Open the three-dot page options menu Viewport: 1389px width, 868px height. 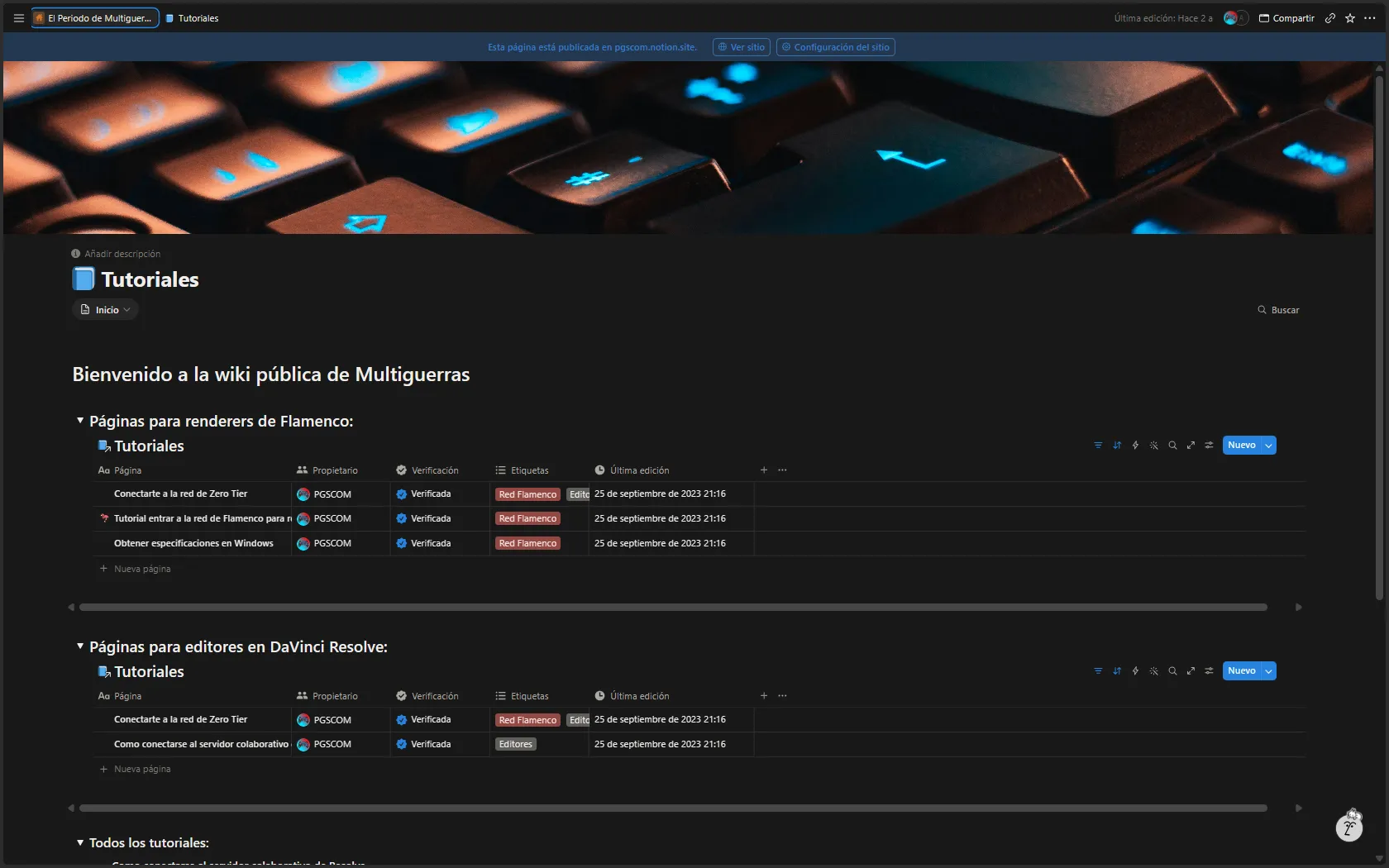coord(1369,18)
